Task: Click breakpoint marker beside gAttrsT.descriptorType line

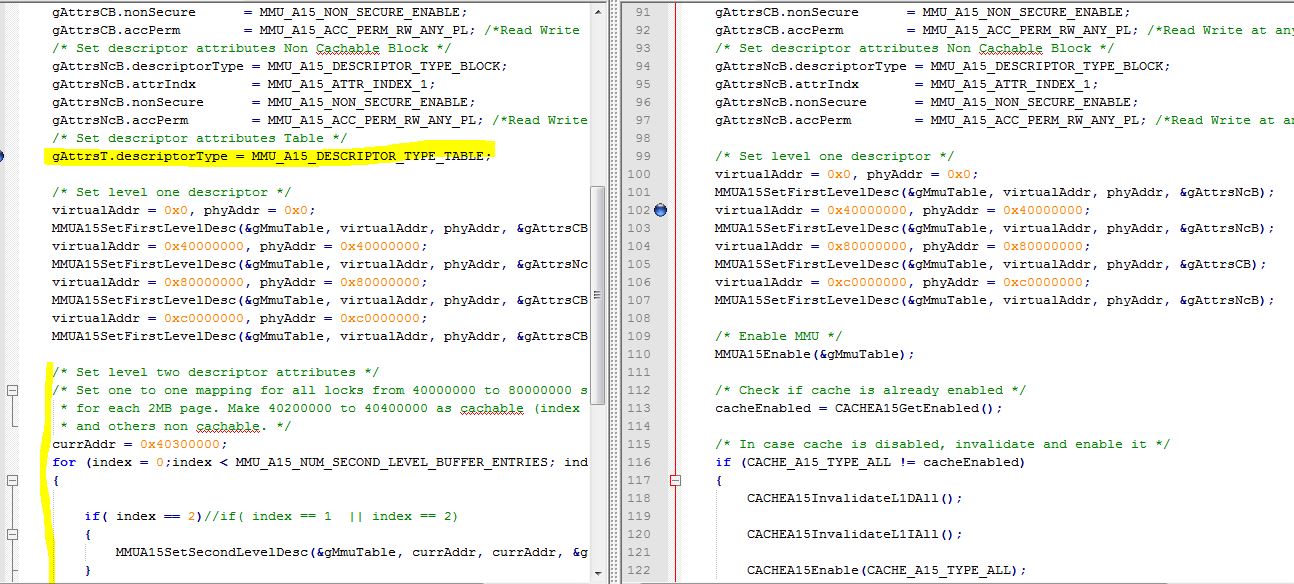Action: (x=2, y=156)
